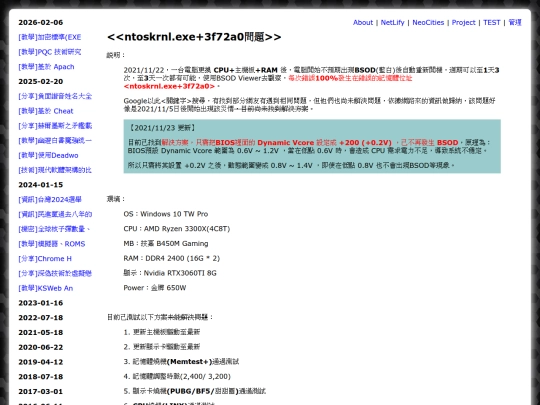Open the sidebar article [技術]現代軟體架構的比
Screen dimensions: 540x405
pyautogui.click(x=55, y=170)
